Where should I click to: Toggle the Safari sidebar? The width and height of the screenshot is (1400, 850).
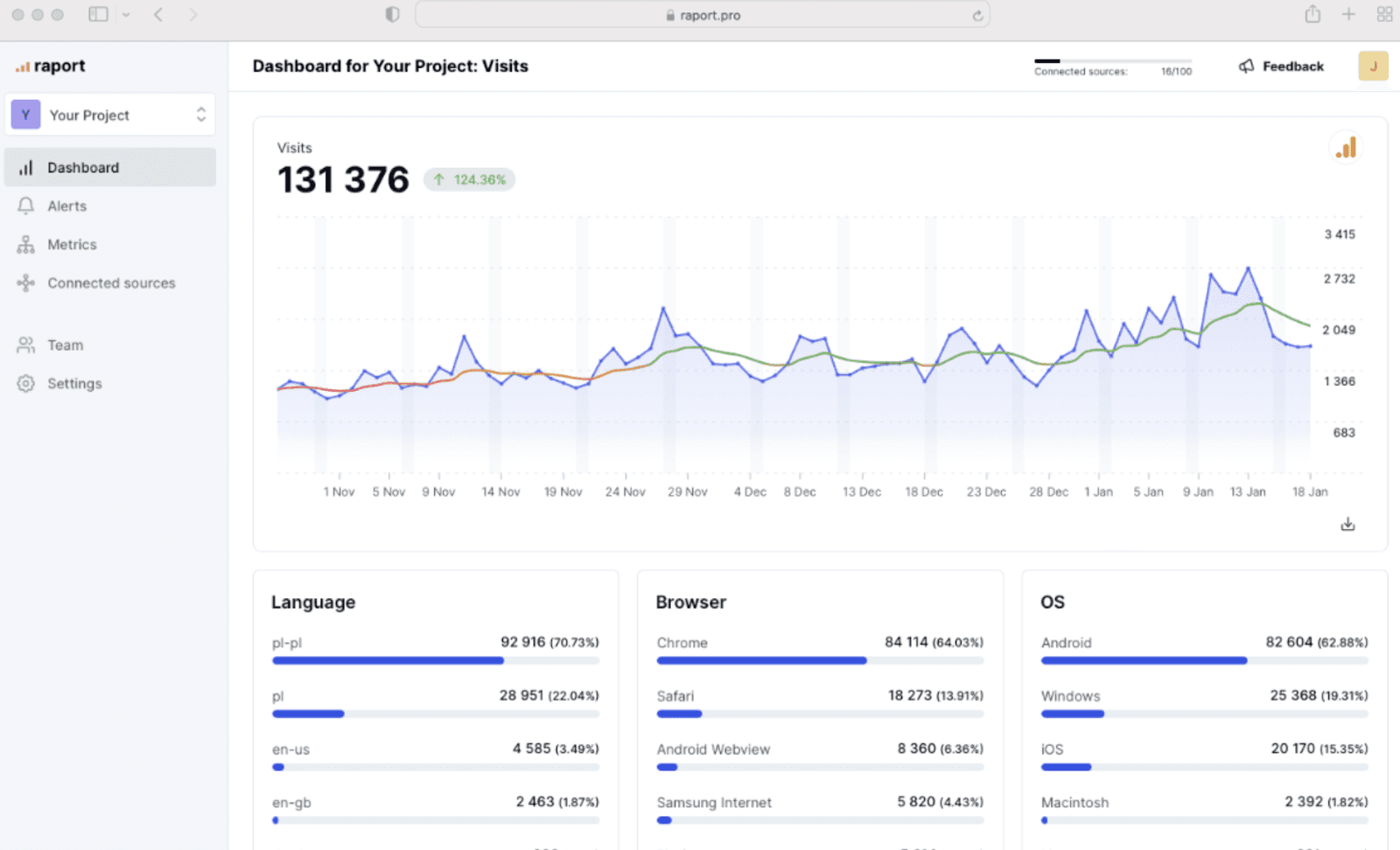pyautogui.click(x=98, y=15)
